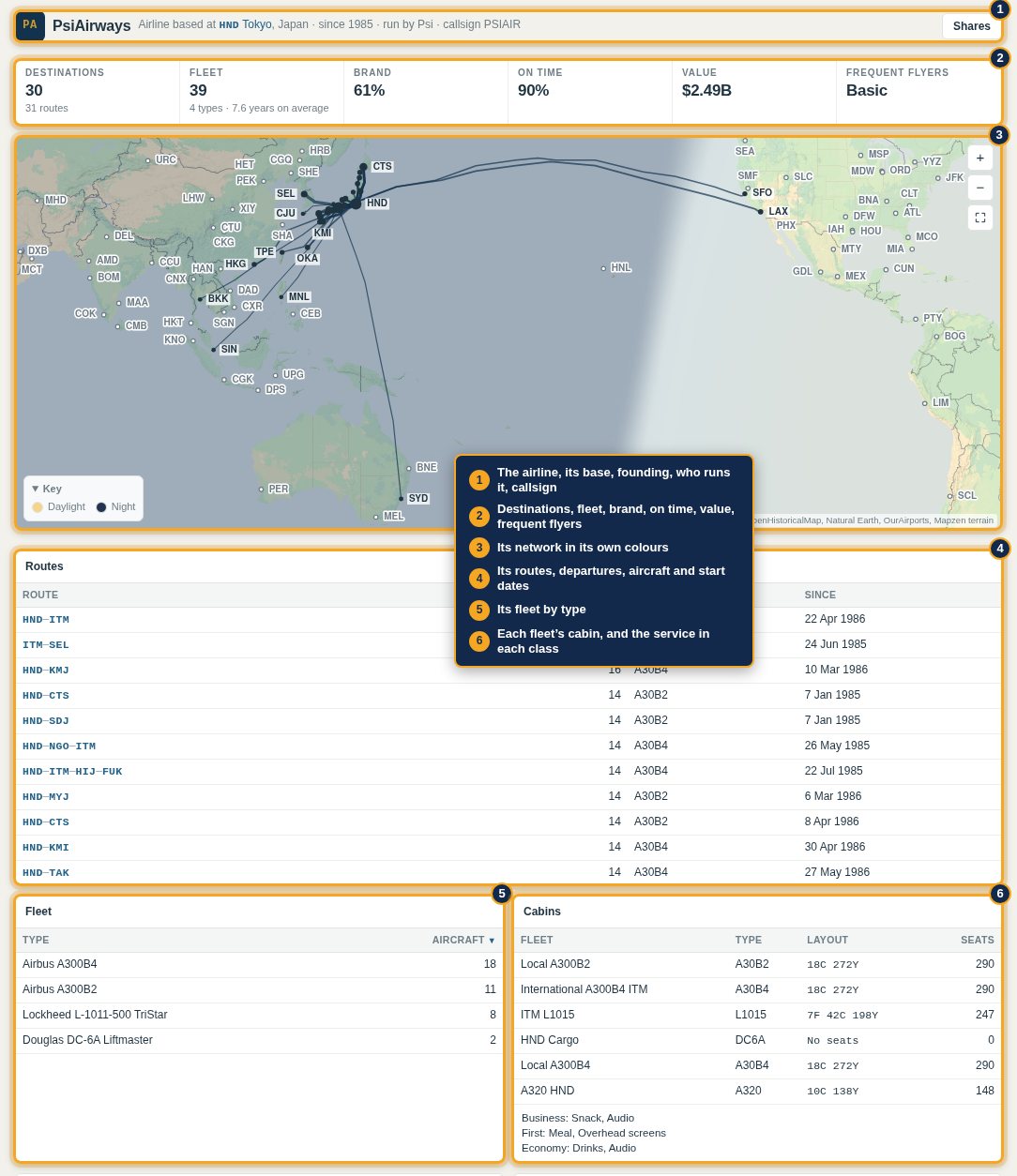Select the Airbus A300B4 fleet row
1017x1176 pixels.
coord(260,965)
